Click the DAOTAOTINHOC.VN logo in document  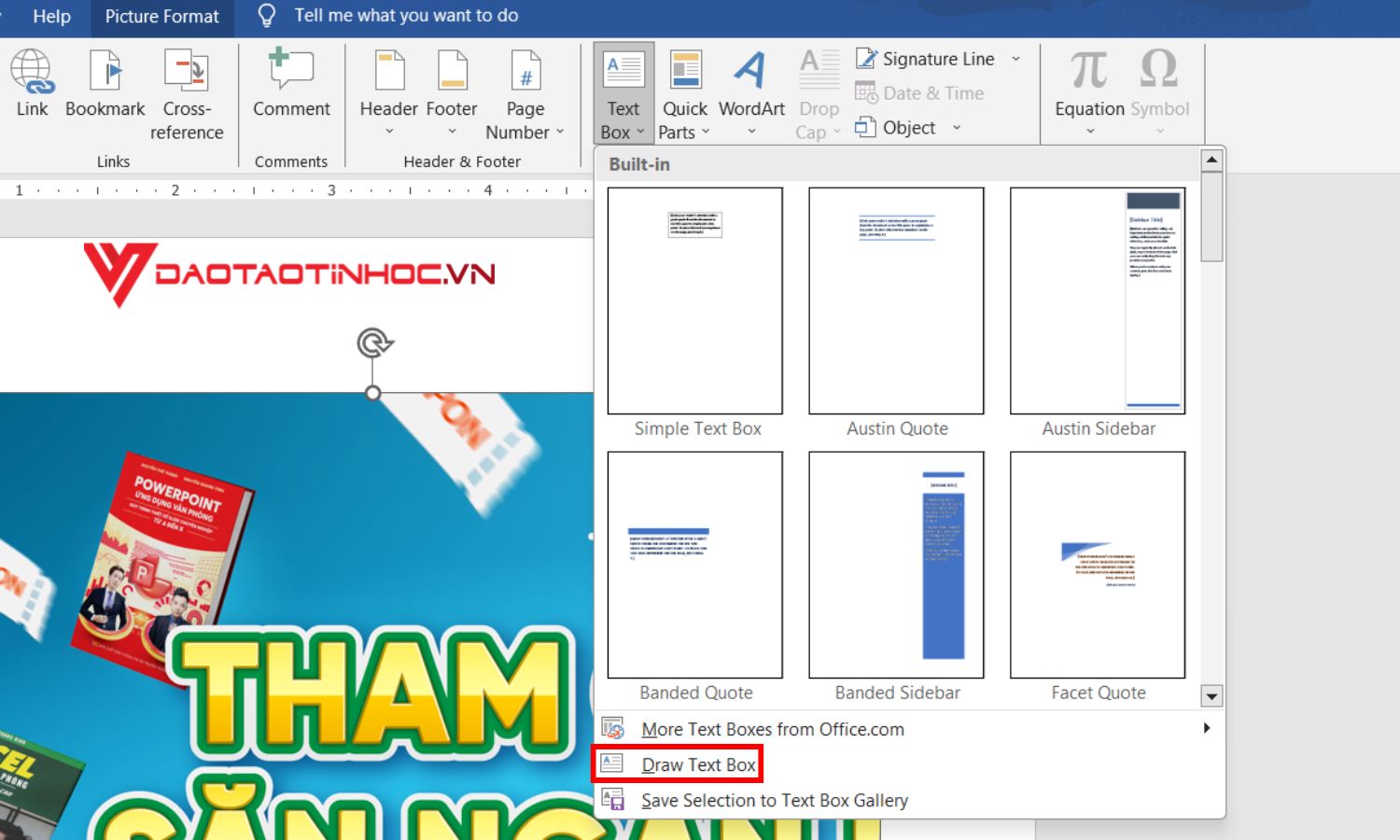[289, 274]
